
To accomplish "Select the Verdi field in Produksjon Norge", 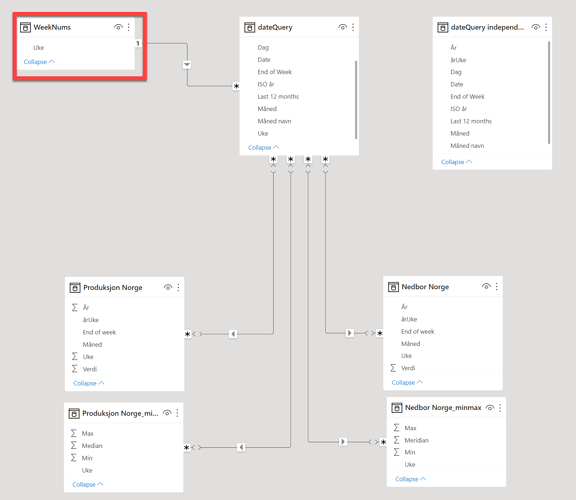I will tap(90, 369).
